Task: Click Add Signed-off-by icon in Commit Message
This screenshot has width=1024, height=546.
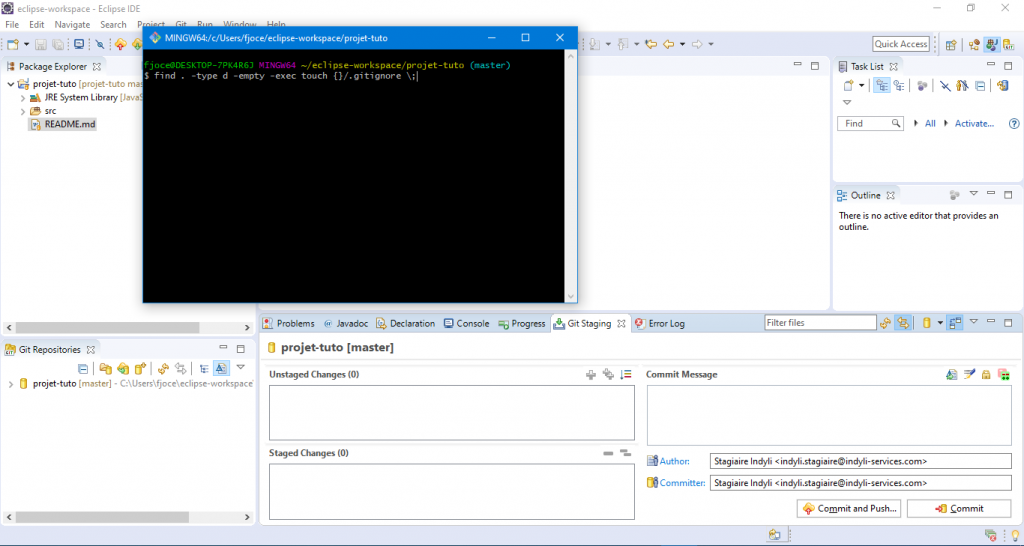Action: tap(969, 375)
